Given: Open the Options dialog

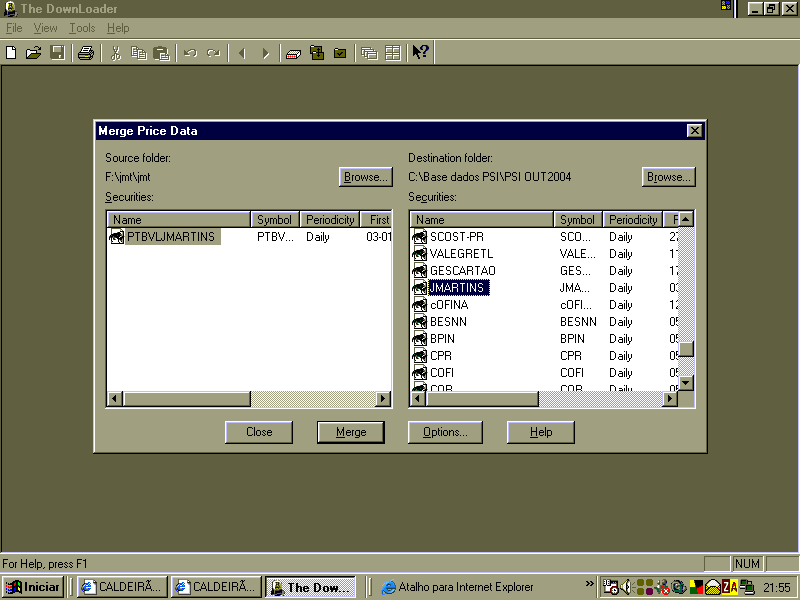Looking at the screenshot, I should pyautogui.click(x=445, y=432).
